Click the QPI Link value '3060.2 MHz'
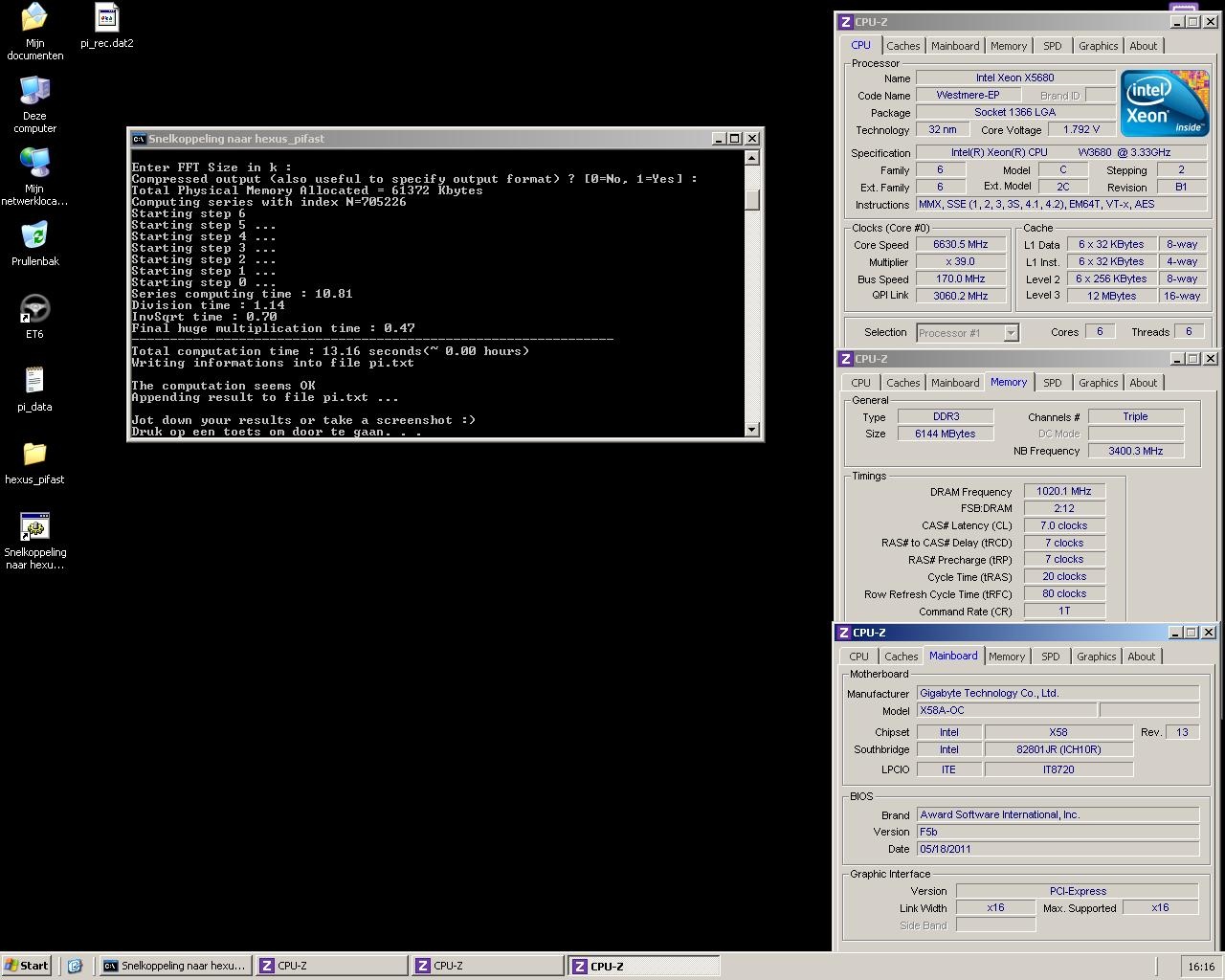Image resolution: width=1225 pixels, height=980 pixels. pyautogui.click(x=961, y=296)
